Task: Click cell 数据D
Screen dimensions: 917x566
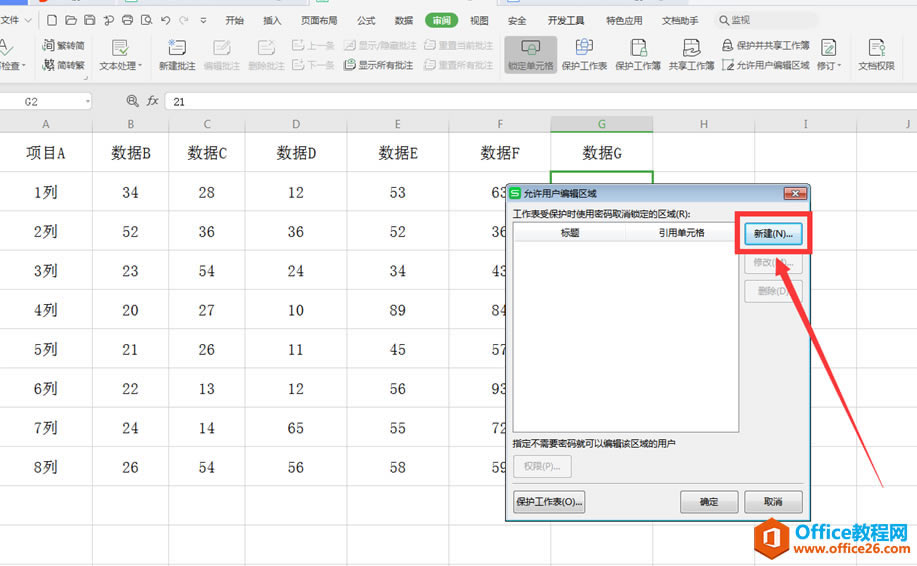Action: pos(296,153)
